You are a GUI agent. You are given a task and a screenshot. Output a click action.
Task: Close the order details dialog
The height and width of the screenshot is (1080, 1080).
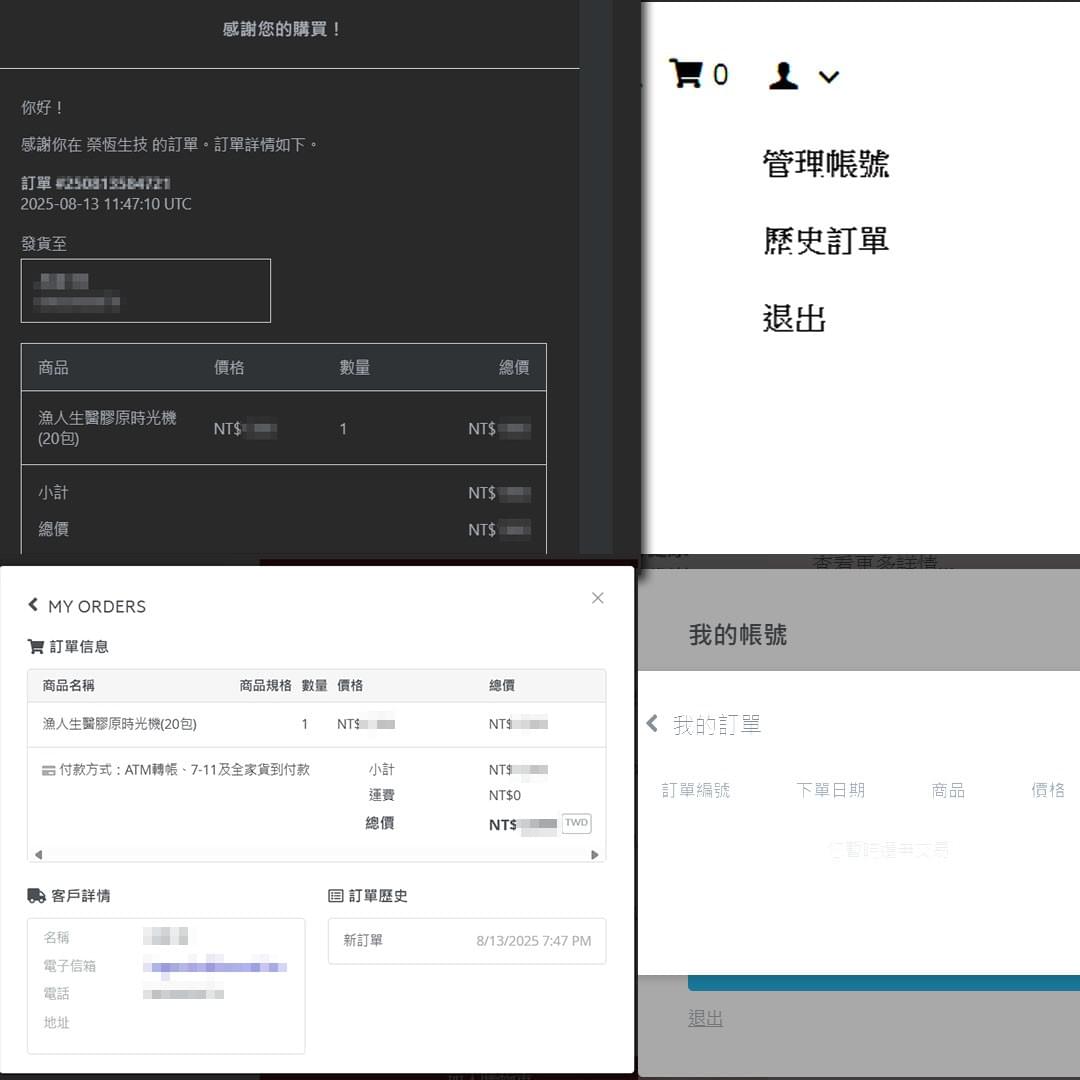pos(598,598)
